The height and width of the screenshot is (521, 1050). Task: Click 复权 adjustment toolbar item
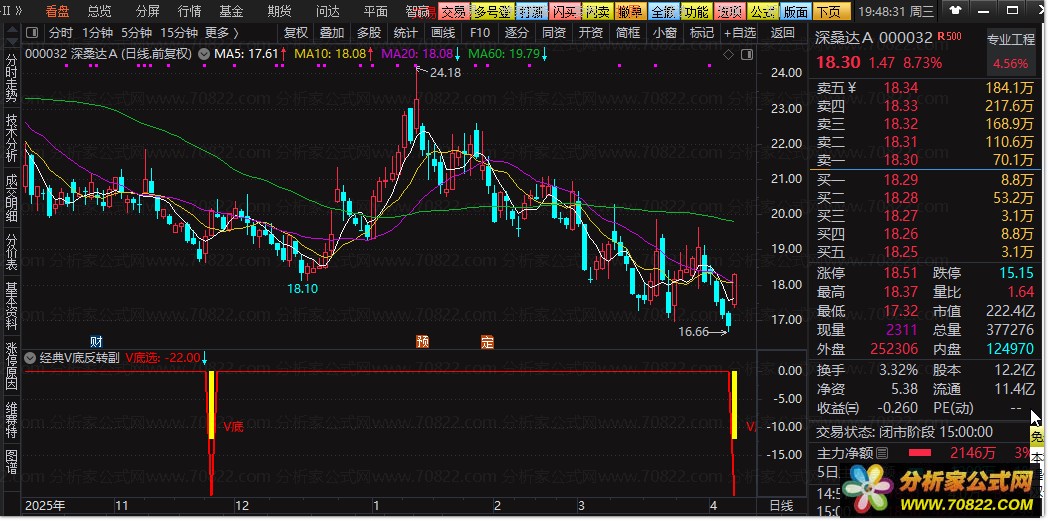tap(295, 33)
